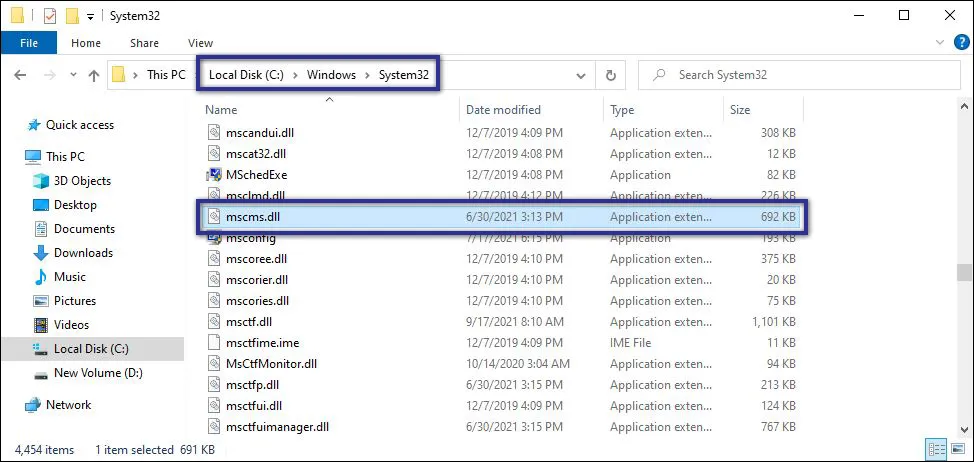Switch to Large icons view layout icon

click(x=957, y=449)
